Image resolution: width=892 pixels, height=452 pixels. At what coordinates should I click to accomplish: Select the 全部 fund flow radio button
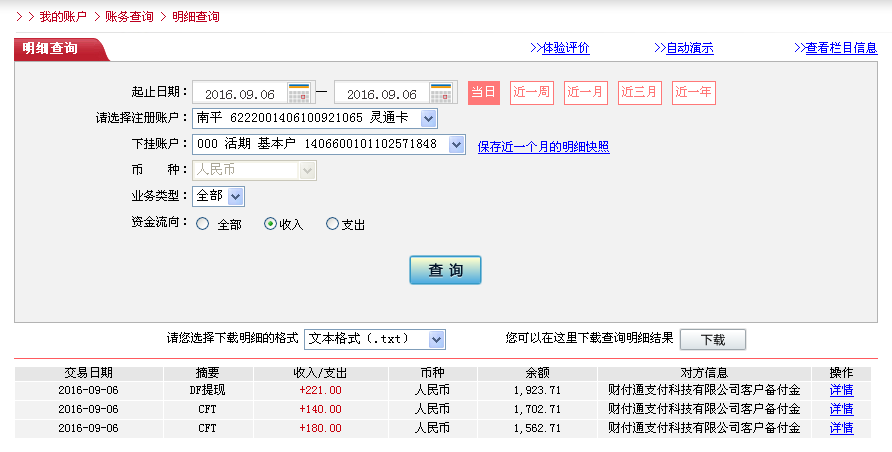[x=203, y=224]
